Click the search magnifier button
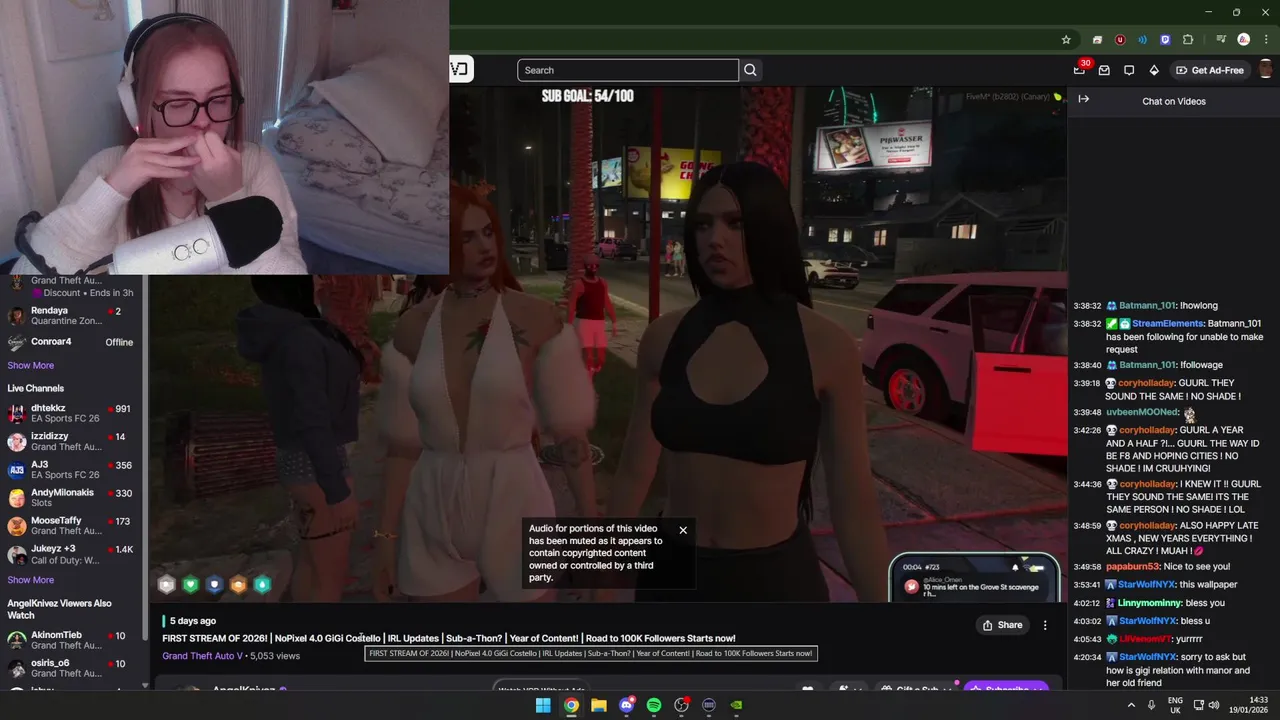The image size is (1280, 720). 750,70
